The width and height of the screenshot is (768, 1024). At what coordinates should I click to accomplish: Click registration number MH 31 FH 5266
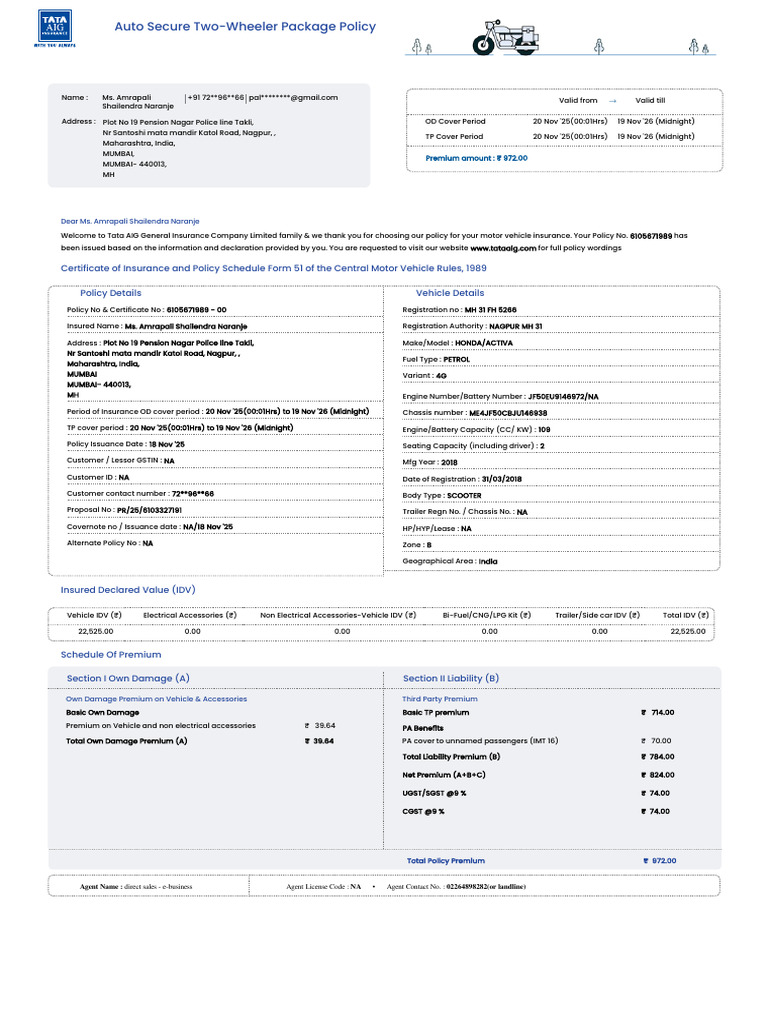[x=490, y=310]
